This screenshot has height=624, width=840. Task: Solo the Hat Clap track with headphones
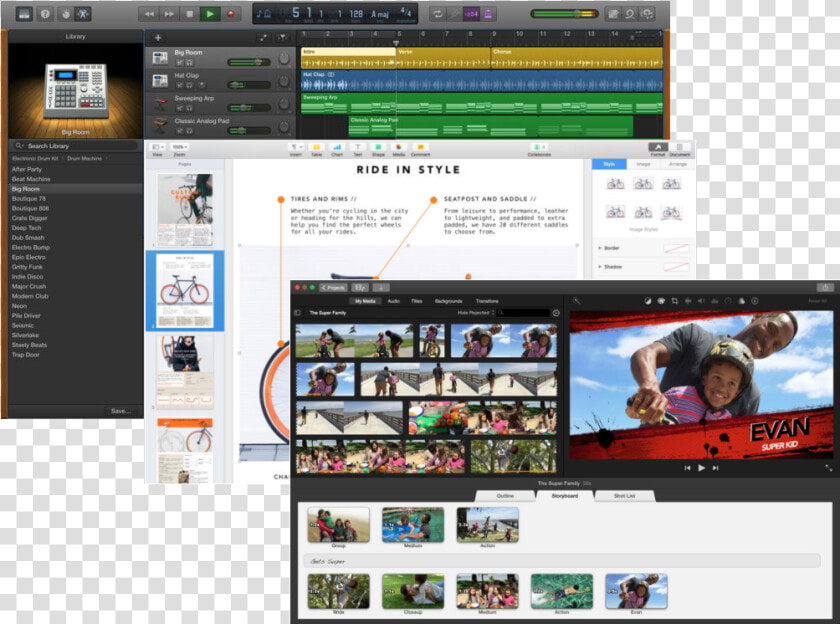[x=190, y=85]
